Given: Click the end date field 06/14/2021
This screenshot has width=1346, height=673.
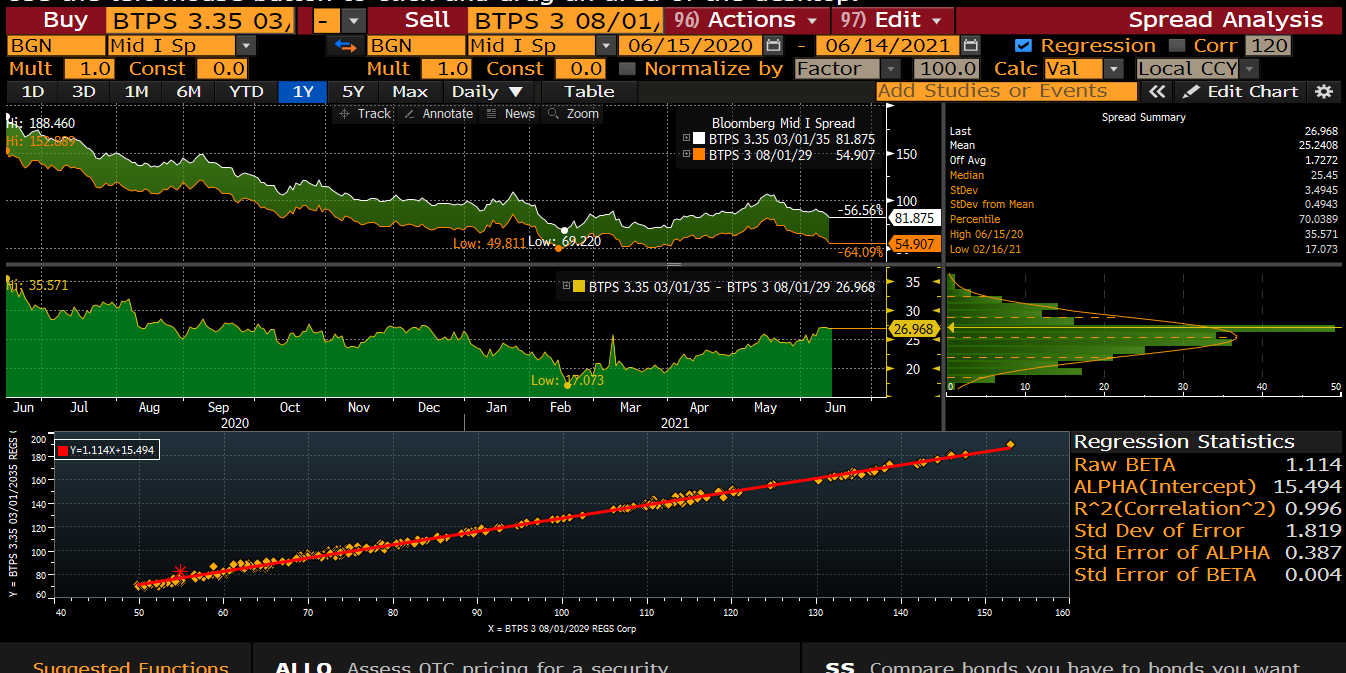Looking at the screenshot, I should click(x=888, y=45).
